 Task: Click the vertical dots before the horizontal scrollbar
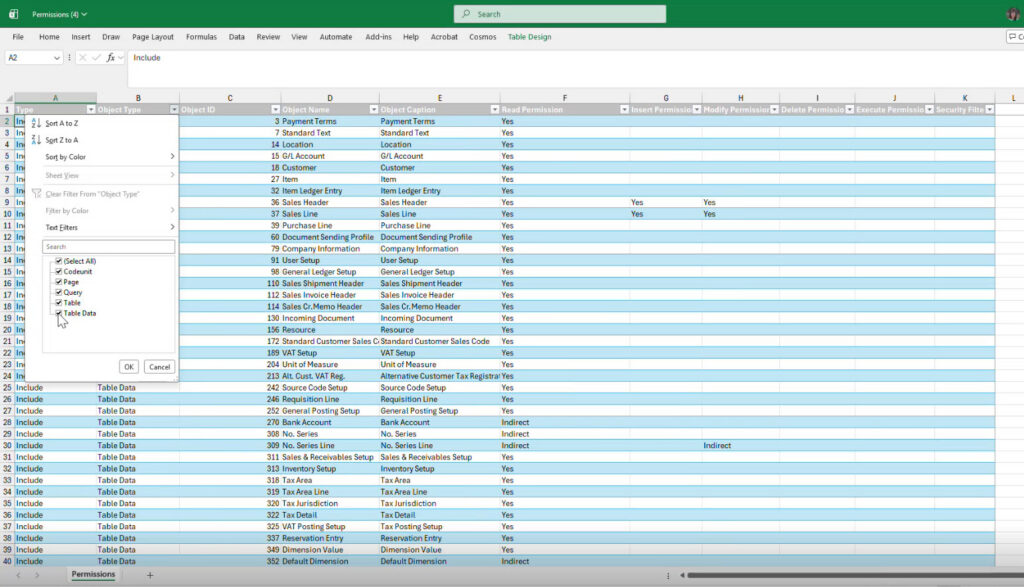[667, 575]
